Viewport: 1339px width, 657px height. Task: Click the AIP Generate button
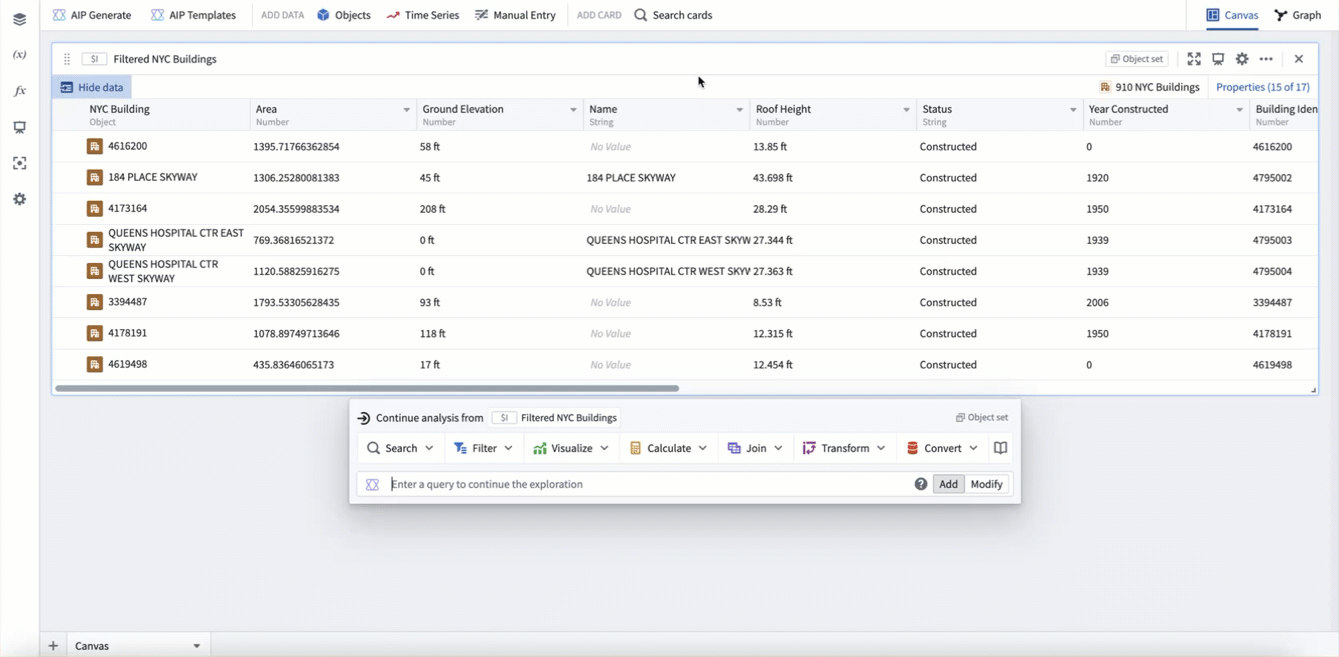point(92,15)
